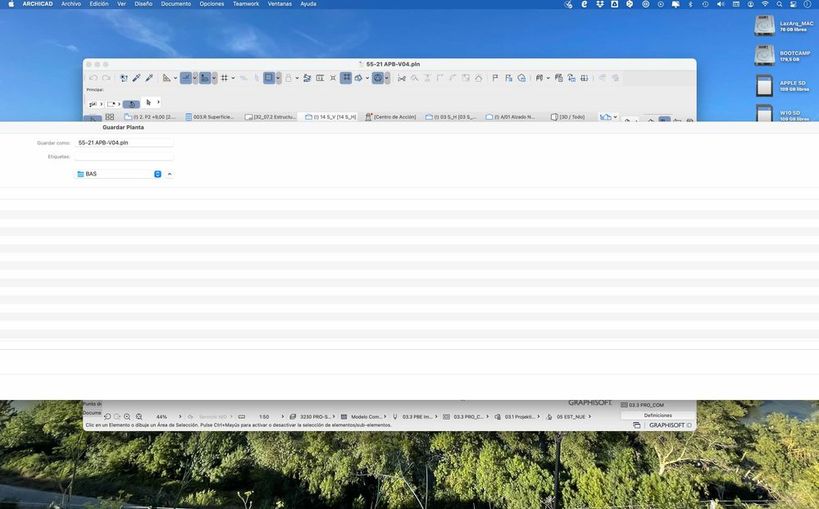Expand the save dialog with chevron button

coord(169,174)
